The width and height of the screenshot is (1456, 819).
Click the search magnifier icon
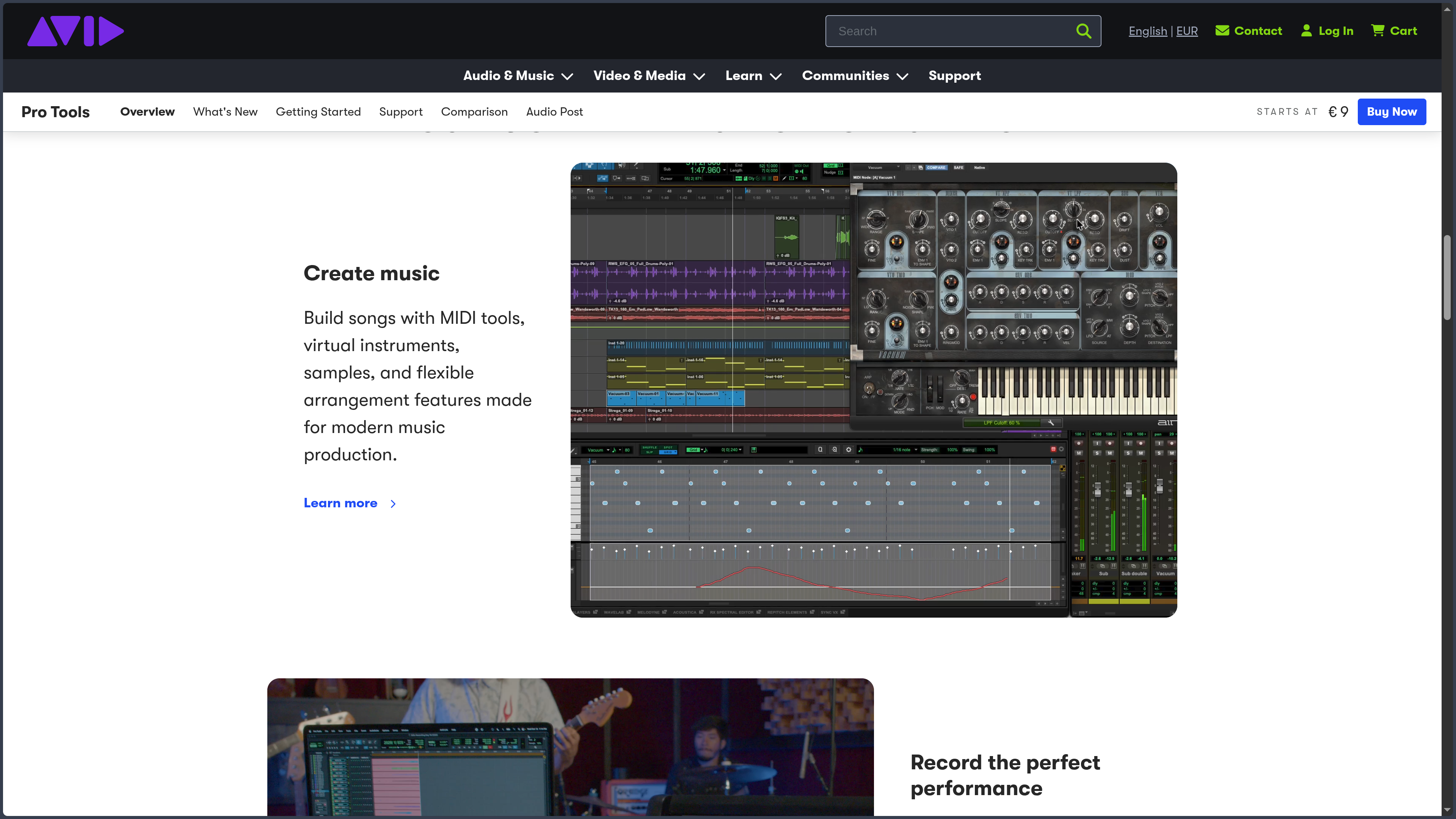1084,31
